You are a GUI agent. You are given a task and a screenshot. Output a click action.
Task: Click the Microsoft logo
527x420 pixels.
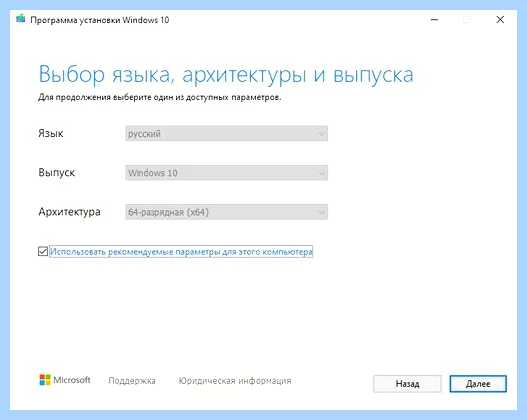(x=65, y=380)
